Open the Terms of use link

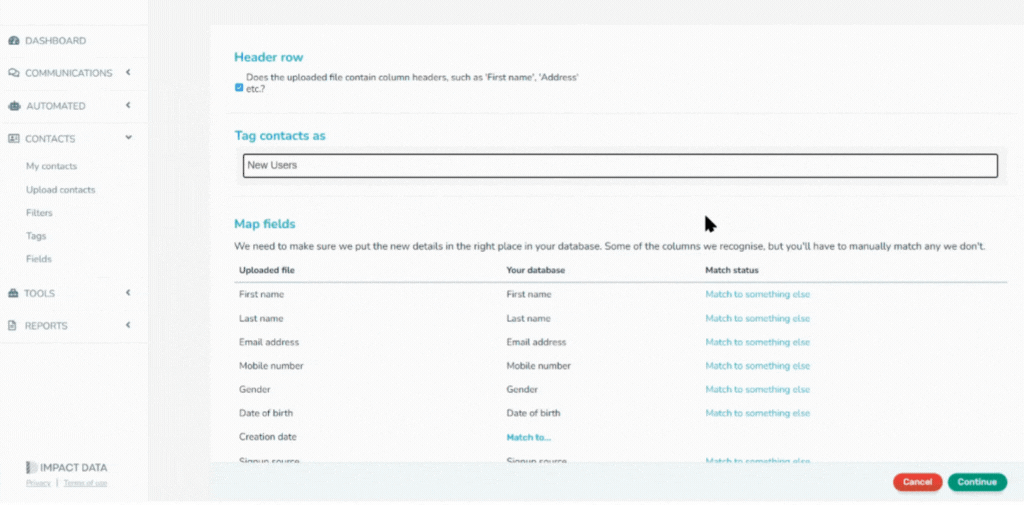coord(86,483)
